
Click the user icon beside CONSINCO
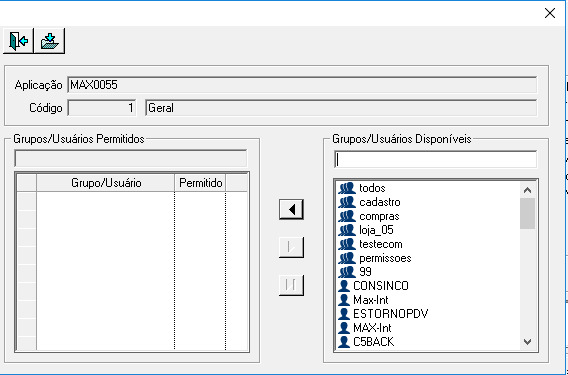click(344, 286)
